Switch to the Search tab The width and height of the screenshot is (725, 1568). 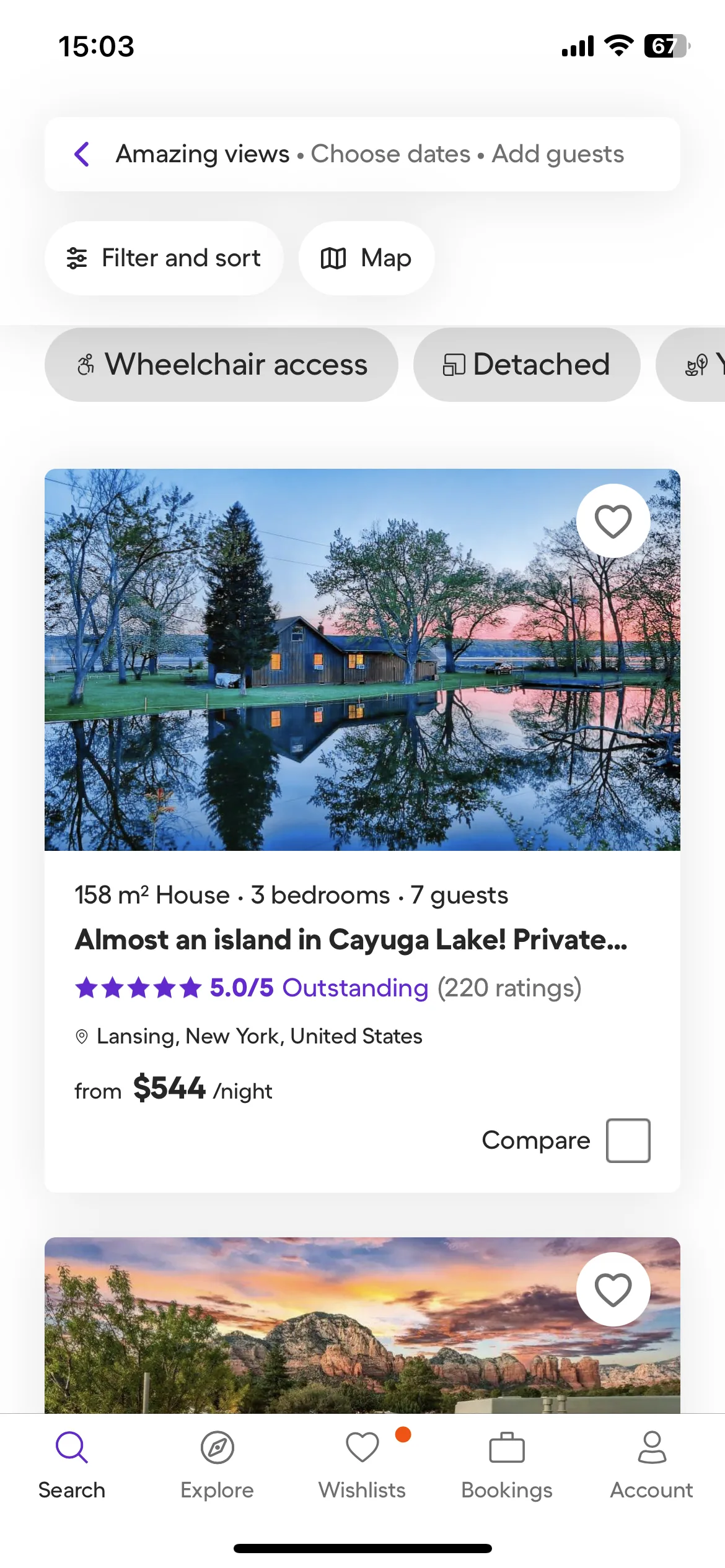click(x=72, y=1463)
